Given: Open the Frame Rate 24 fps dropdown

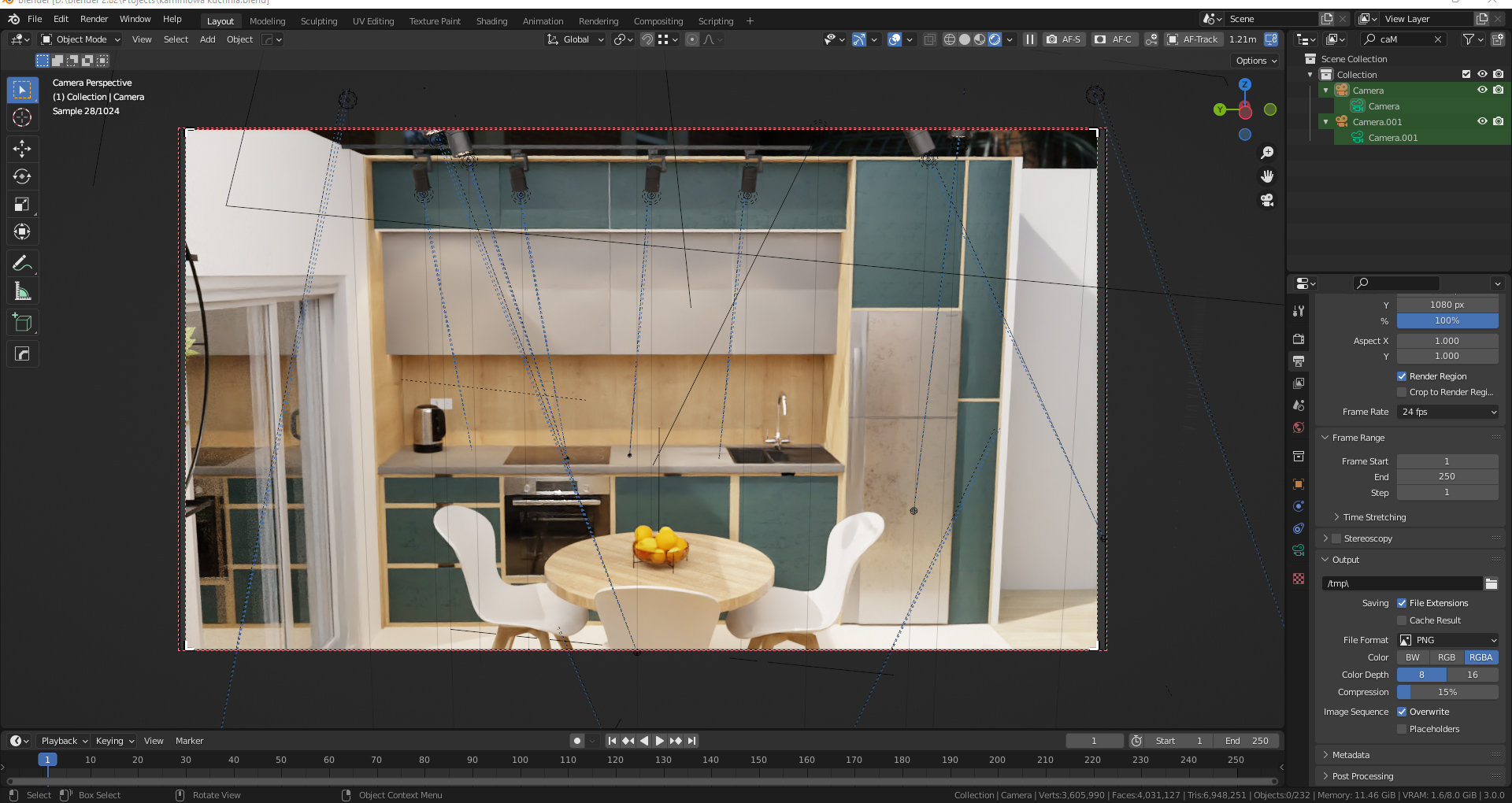Looking at the screenshot, I should tap(1447, 412).
